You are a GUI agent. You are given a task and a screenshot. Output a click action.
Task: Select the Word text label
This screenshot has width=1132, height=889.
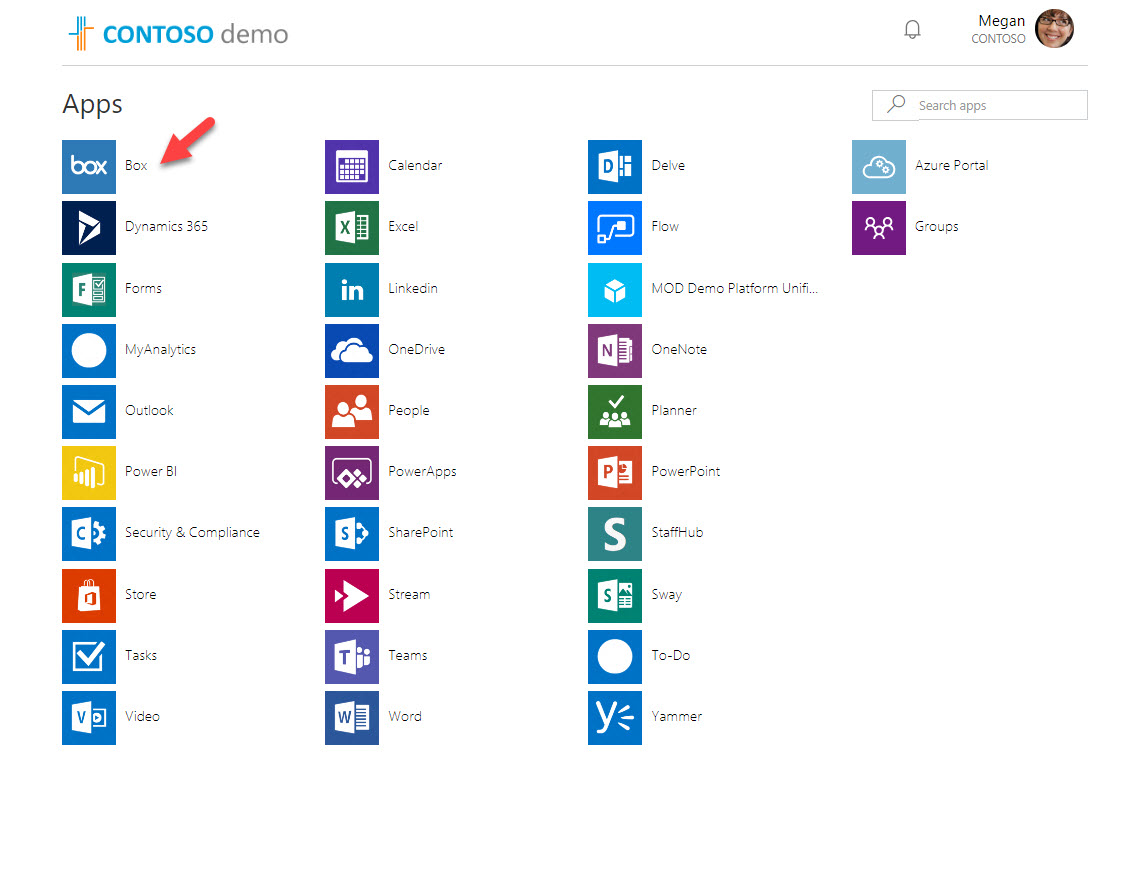[405, 716]
